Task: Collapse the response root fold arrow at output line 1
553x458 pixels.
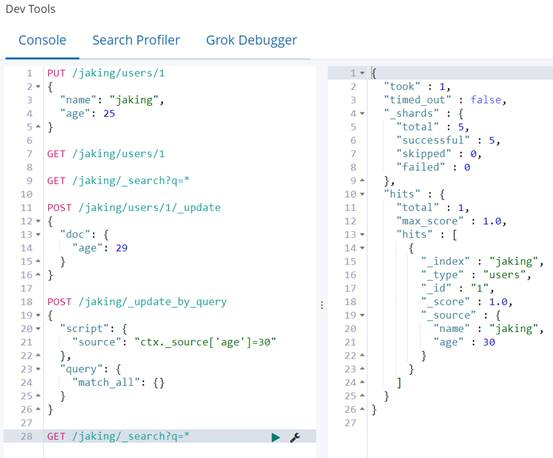Action: coord(362,73)
